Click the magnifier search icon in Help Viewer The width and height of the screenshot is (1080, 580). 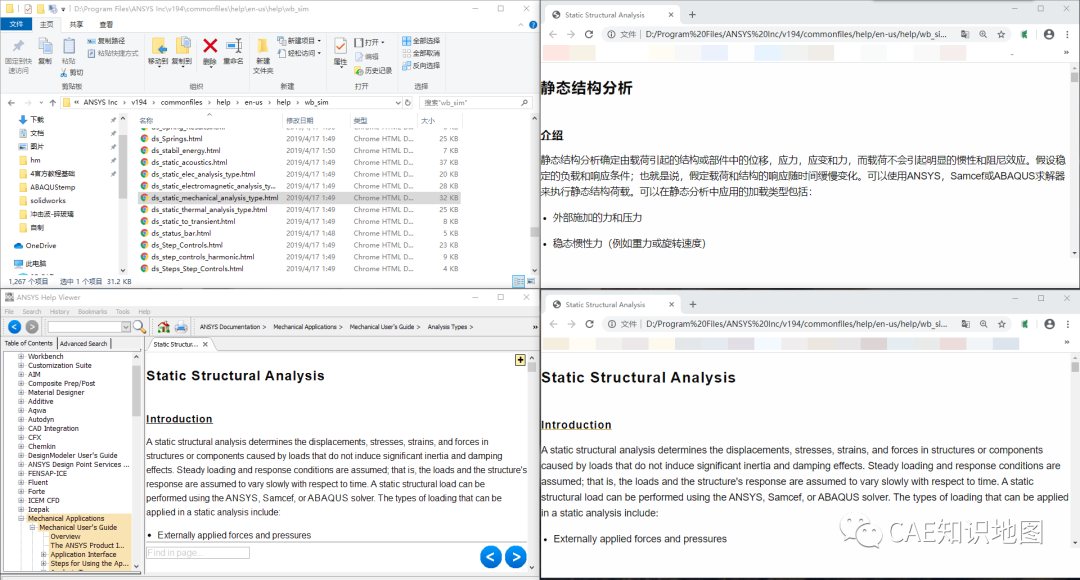[x=137, y=326]
